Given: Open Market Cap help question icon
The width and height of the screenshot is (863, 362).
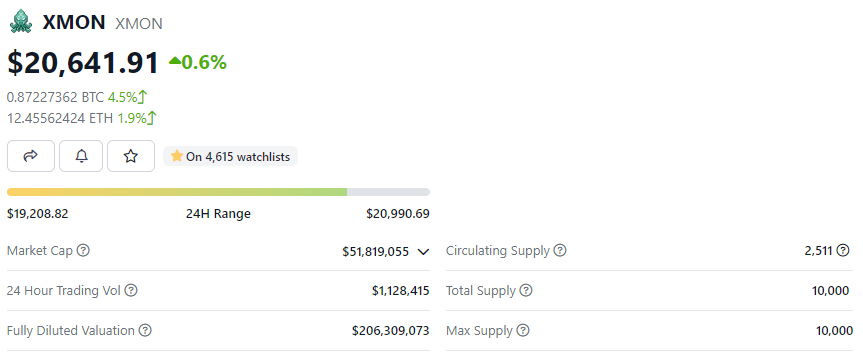Looking at the screenshot, I should [x=83, y=251].
